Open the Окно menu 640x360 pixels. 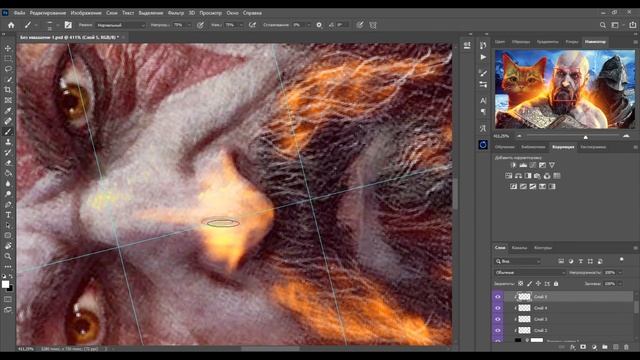[232, 13]
